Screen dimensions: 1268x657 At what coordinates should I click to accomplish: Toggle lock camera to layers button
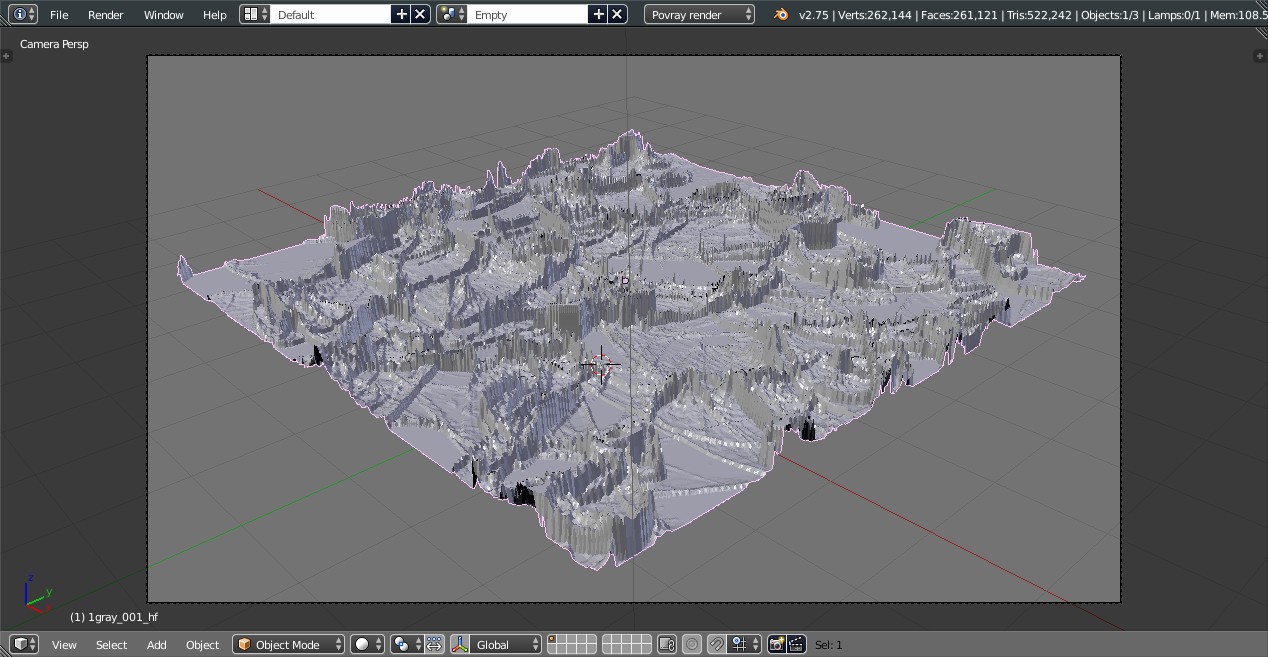coord(668,645)
